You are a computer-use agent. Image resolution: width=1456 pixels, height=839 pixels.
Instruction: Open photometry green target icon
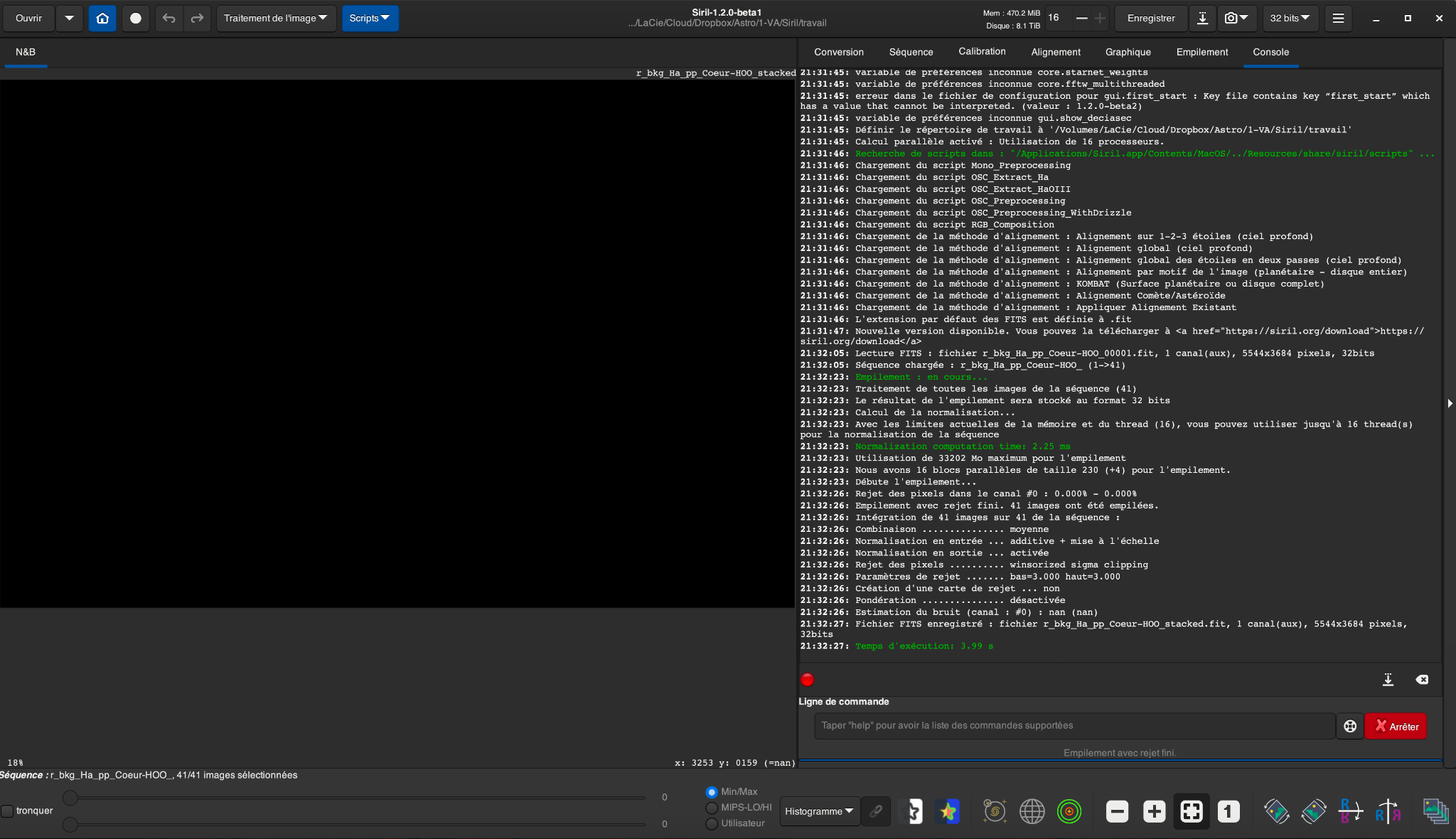(1069, 811)
